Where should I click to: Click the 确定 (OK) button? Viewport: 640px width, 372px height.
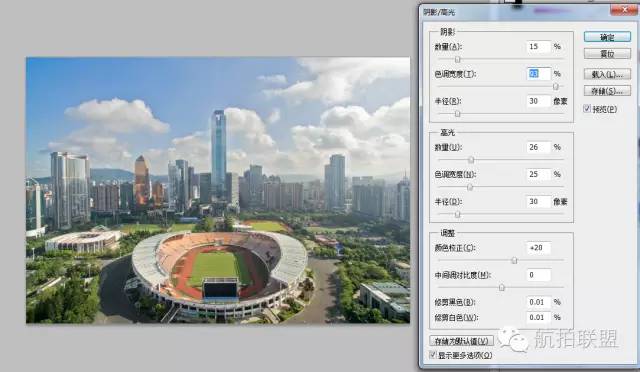tap(607, 37)
